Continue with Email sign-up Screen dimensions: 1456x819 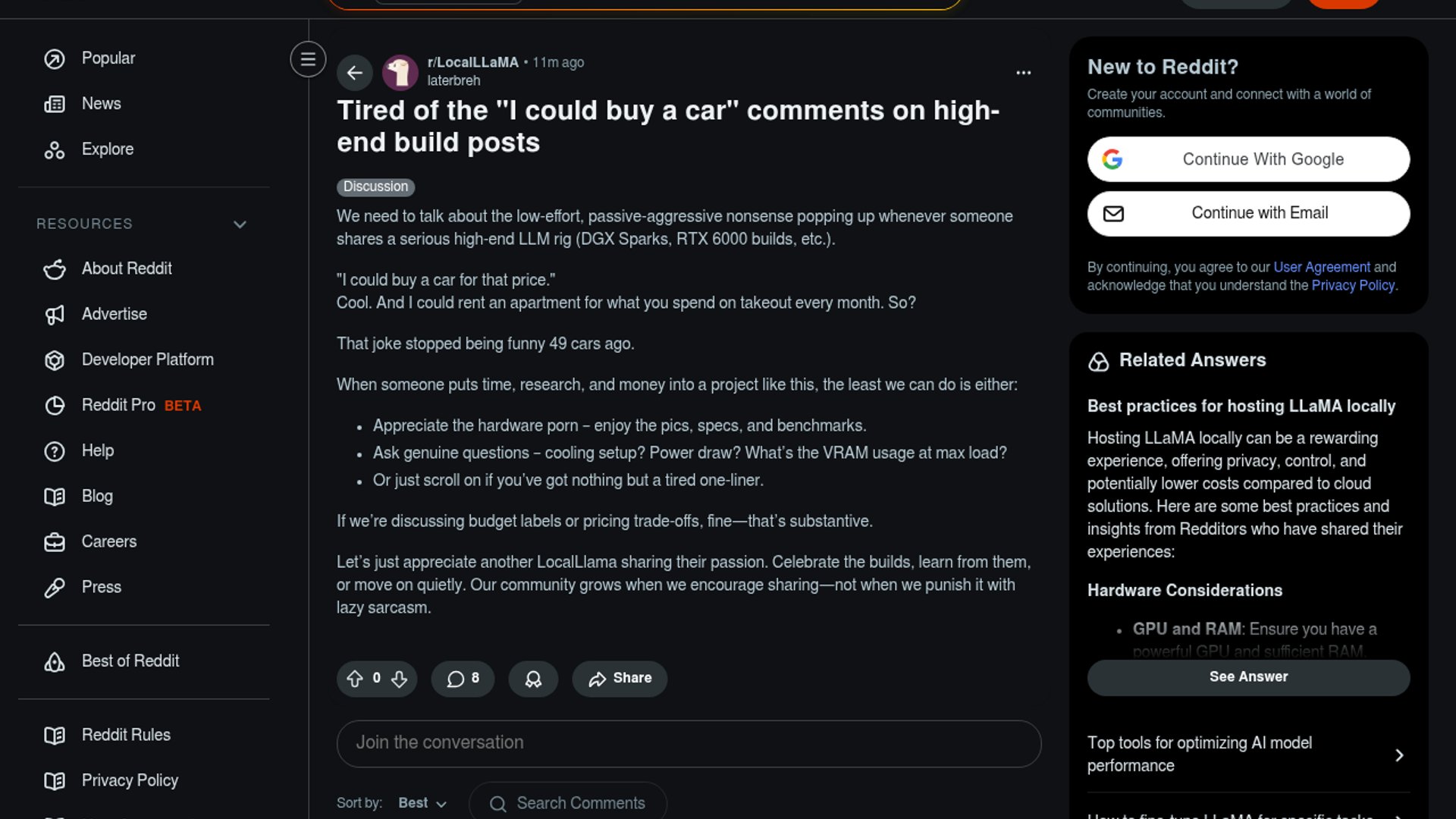pos(1248,213)
